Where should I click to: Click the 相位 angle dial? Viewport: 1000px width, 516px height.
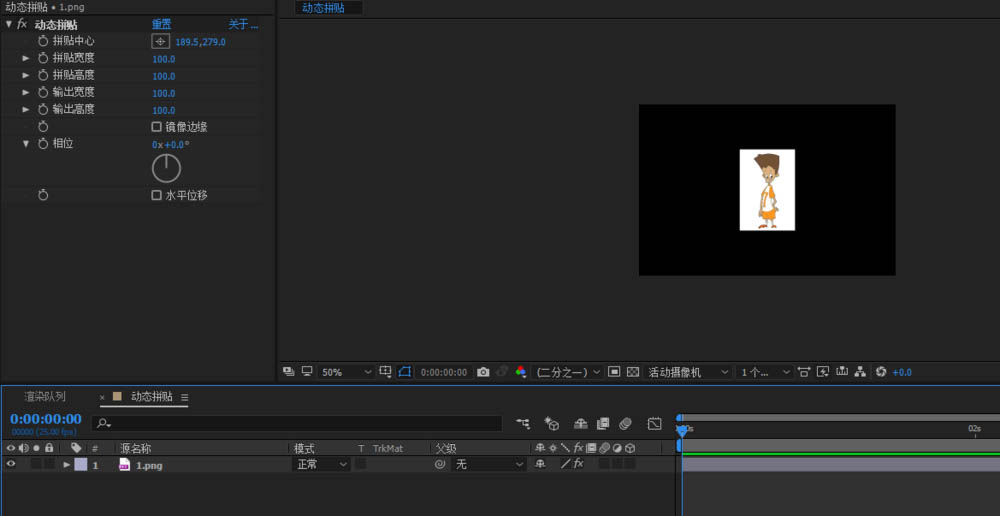tap(166, 168)
